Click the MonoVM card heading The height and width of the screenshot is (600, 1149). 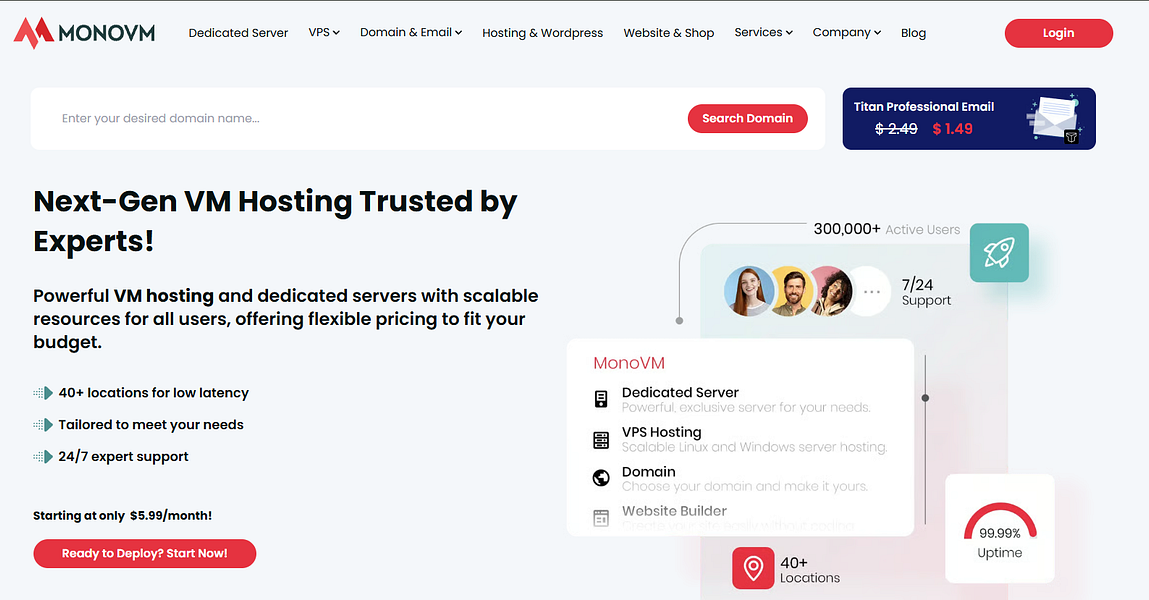click(629, 363)
